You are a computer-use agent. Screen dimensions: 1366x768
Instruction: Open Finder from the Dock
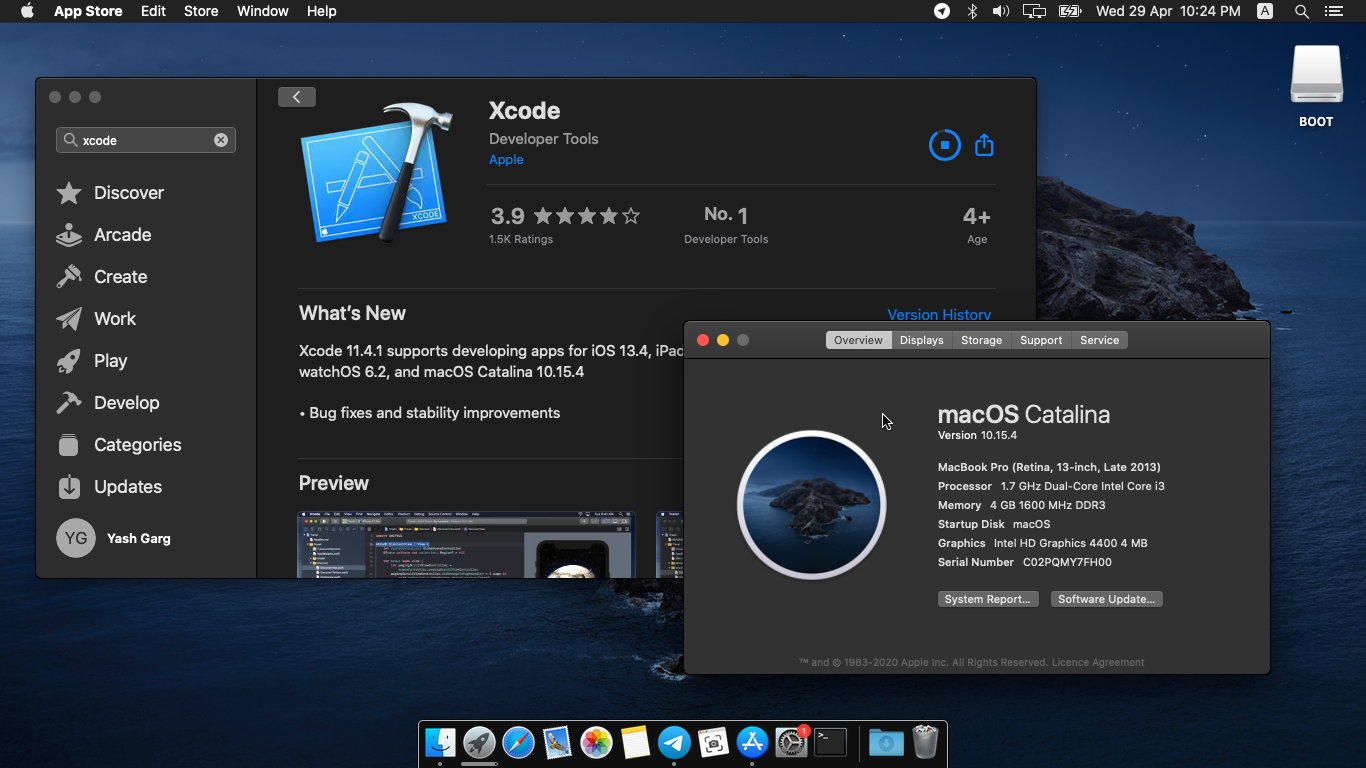click(x=440, y=742)
